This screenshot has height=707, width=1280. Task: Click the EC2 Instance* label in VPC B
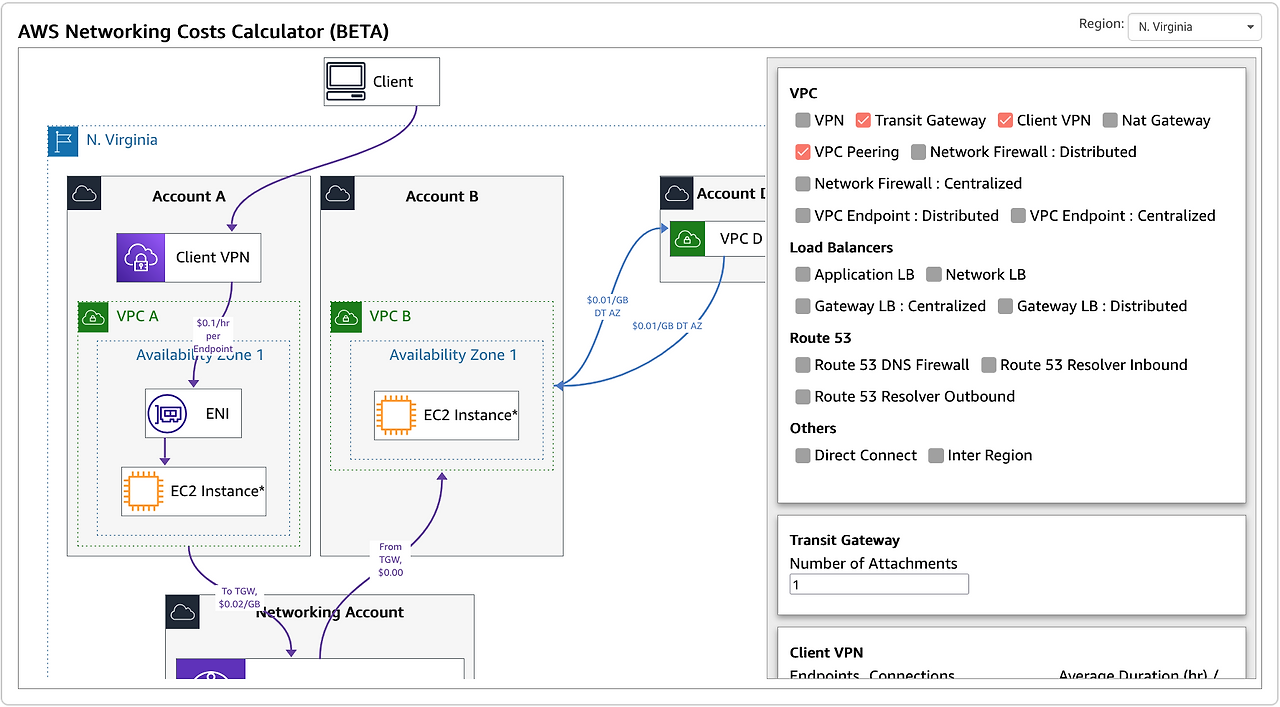click(471, 415)
